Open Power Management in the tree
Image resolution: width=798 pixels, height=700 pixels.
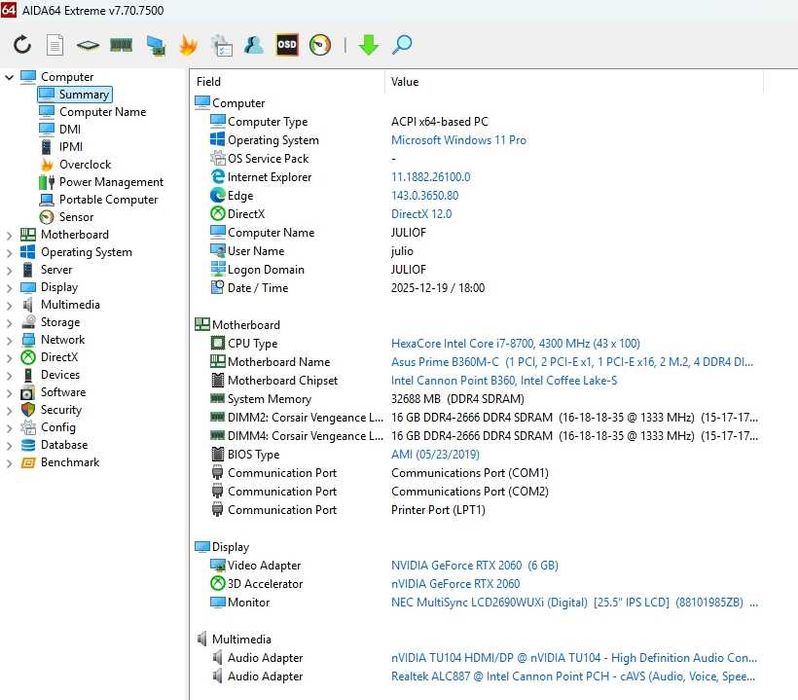tap(110, 182)
